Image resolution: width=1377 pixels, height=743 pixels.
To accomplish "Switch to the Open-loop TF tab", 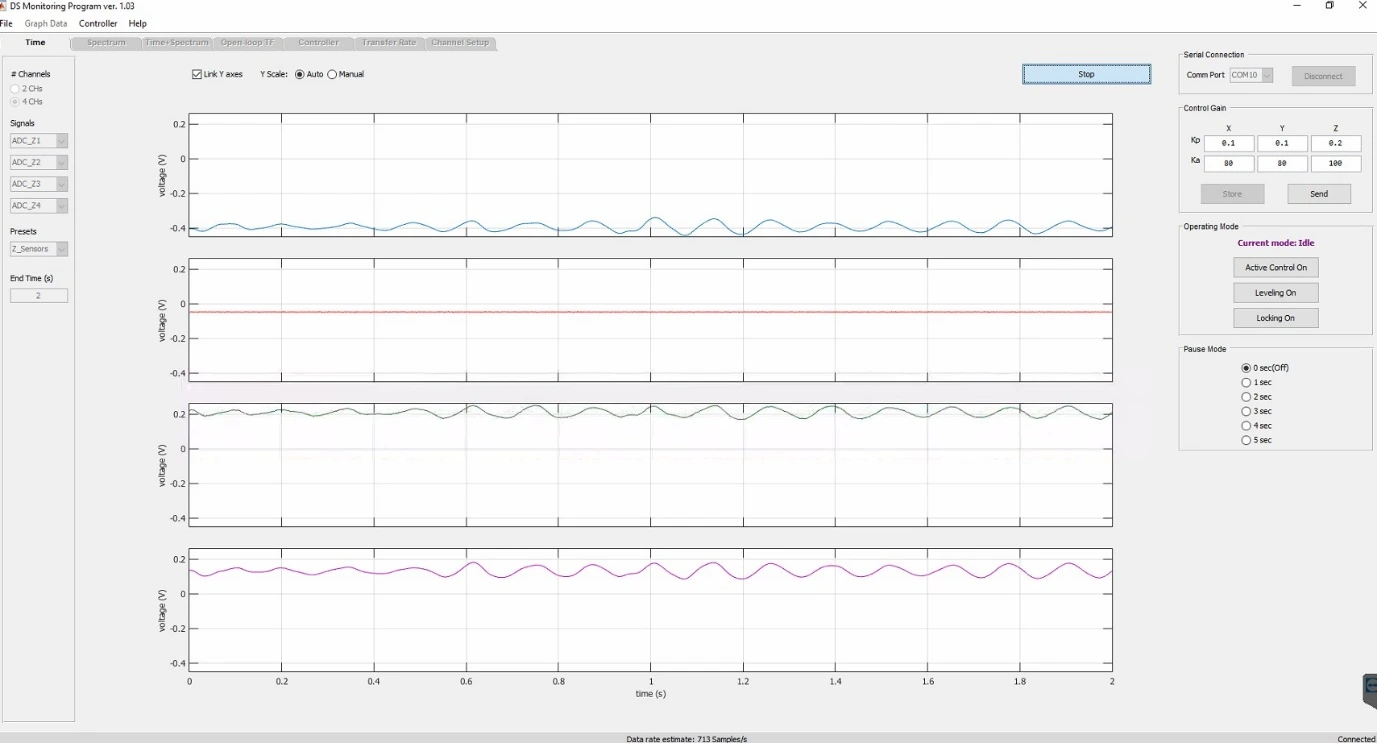I will coord(247,43).
